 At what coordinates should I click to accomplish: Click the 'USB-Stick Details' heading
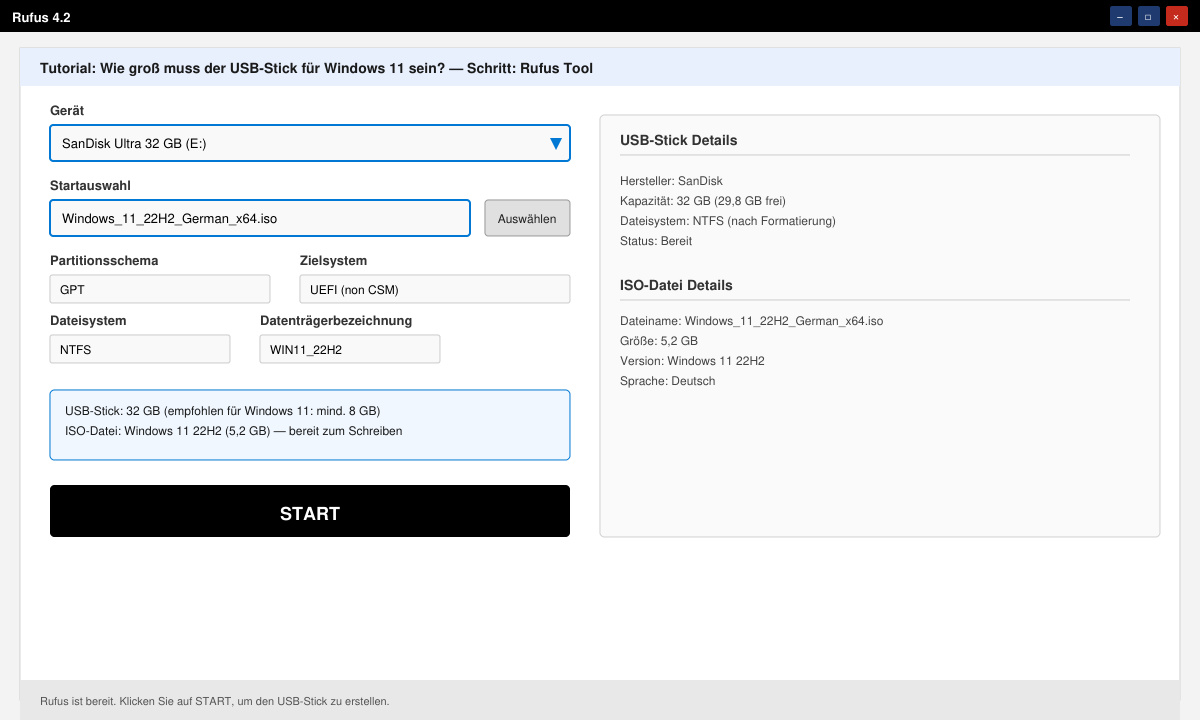point(679,140)
